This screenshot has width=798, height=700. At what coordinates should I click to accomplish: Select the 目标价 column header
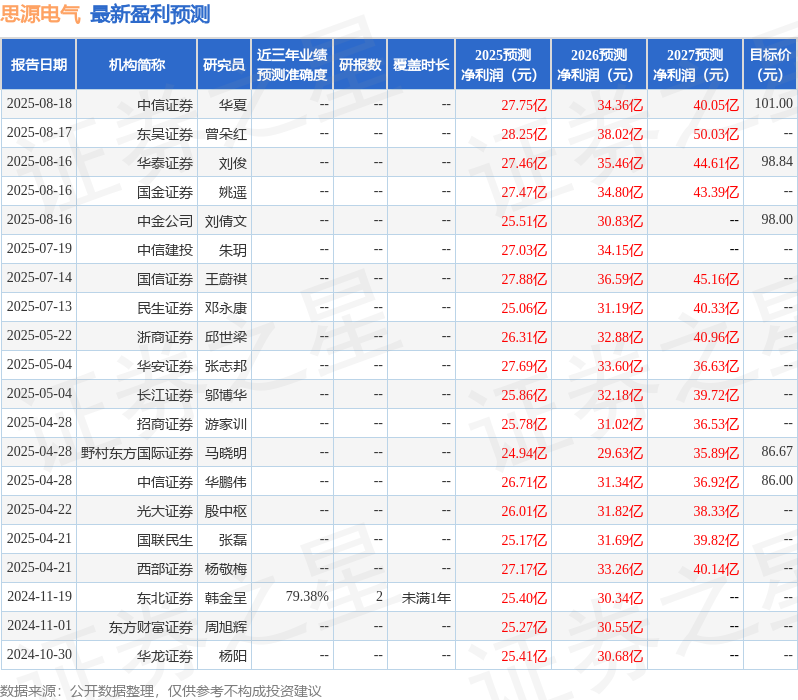tap(770, 65)
